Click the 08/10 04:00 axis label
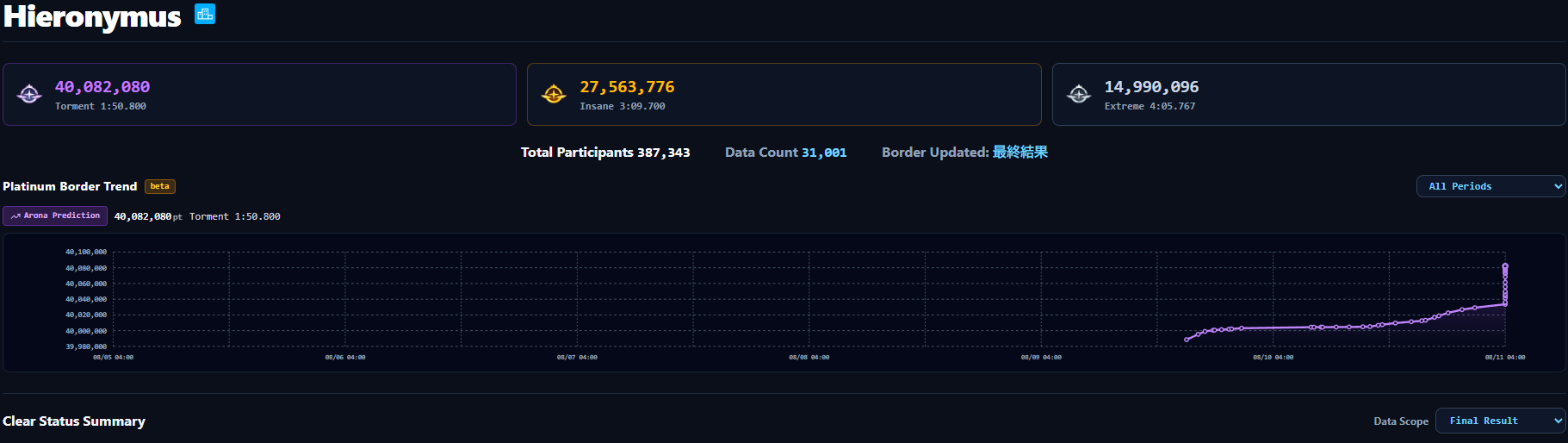1568x443 pixels. [x=1273, y=357]
